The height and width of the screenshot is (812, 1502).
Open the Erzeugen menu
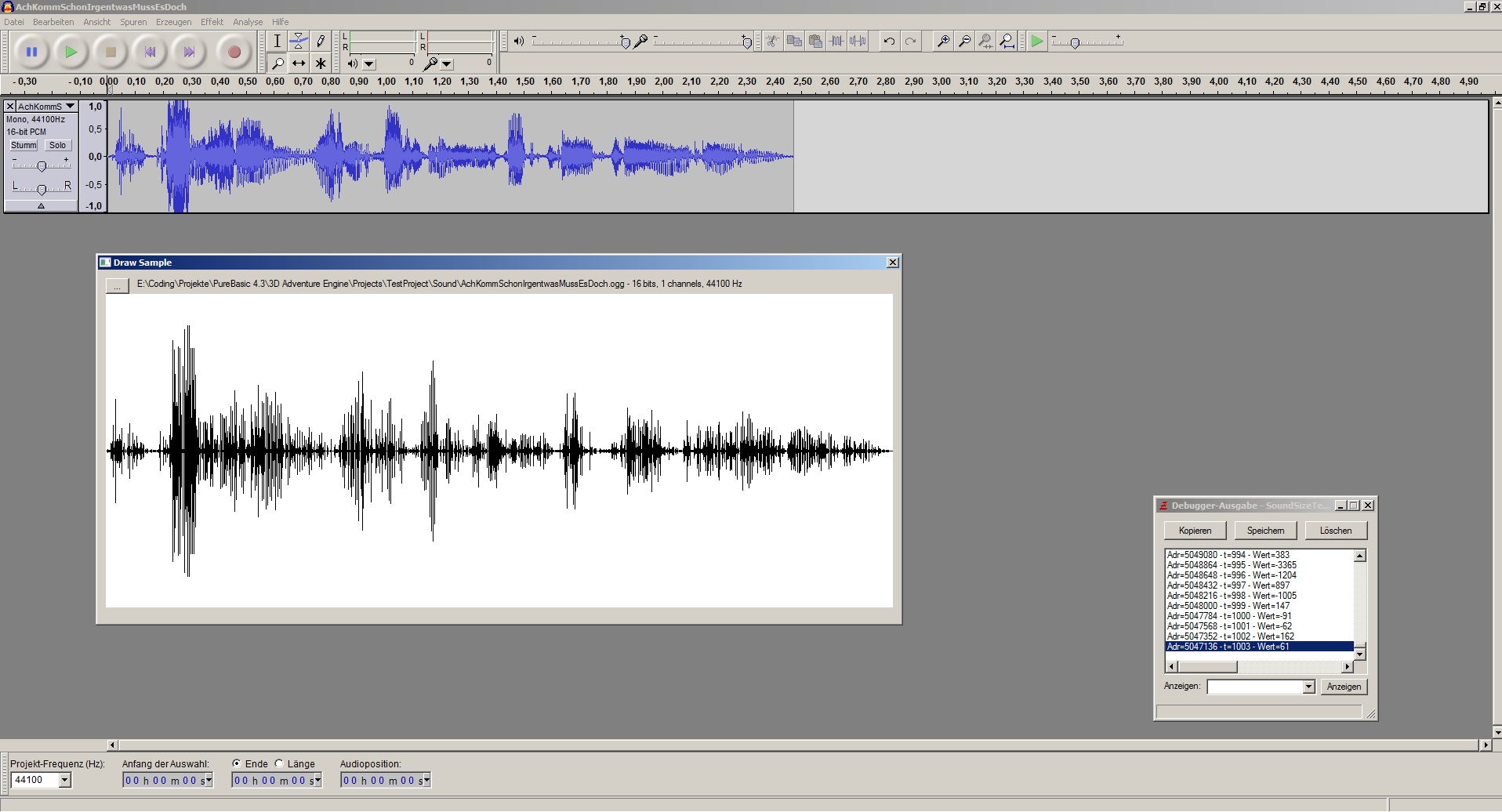click(x=173, y=22)
